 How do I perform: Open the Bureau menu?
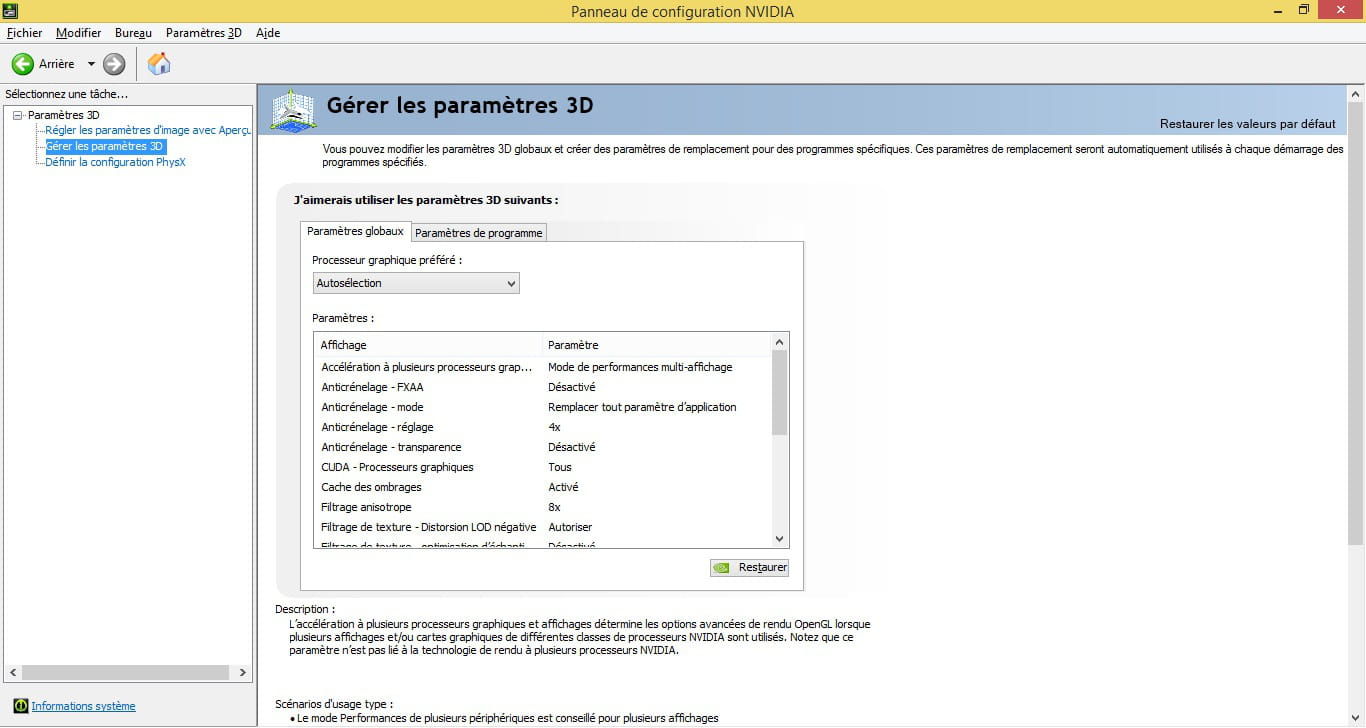[x=133, y=33]
